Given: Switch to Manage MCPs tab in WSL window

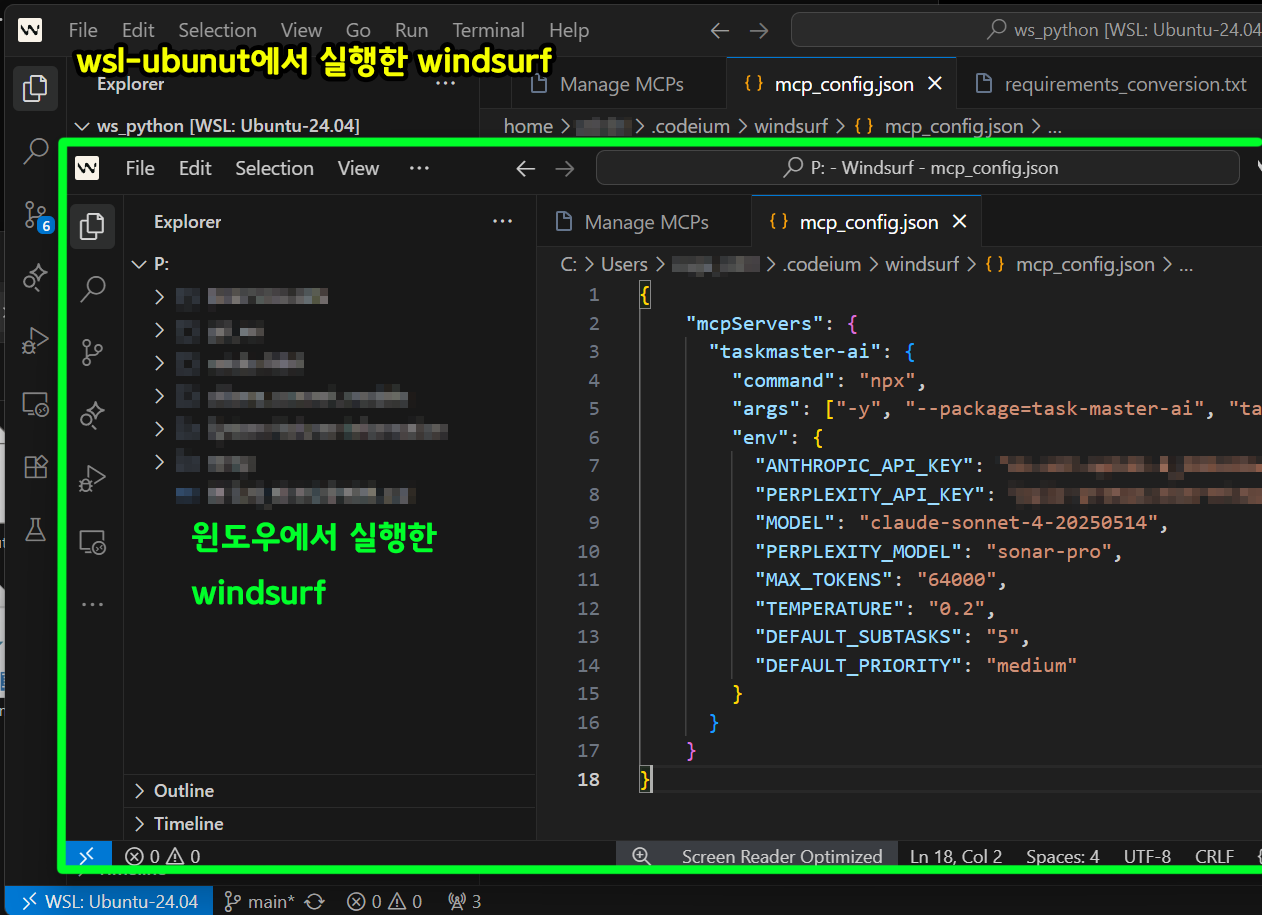Looking at the screenshot, I should [x=619, y=84].
